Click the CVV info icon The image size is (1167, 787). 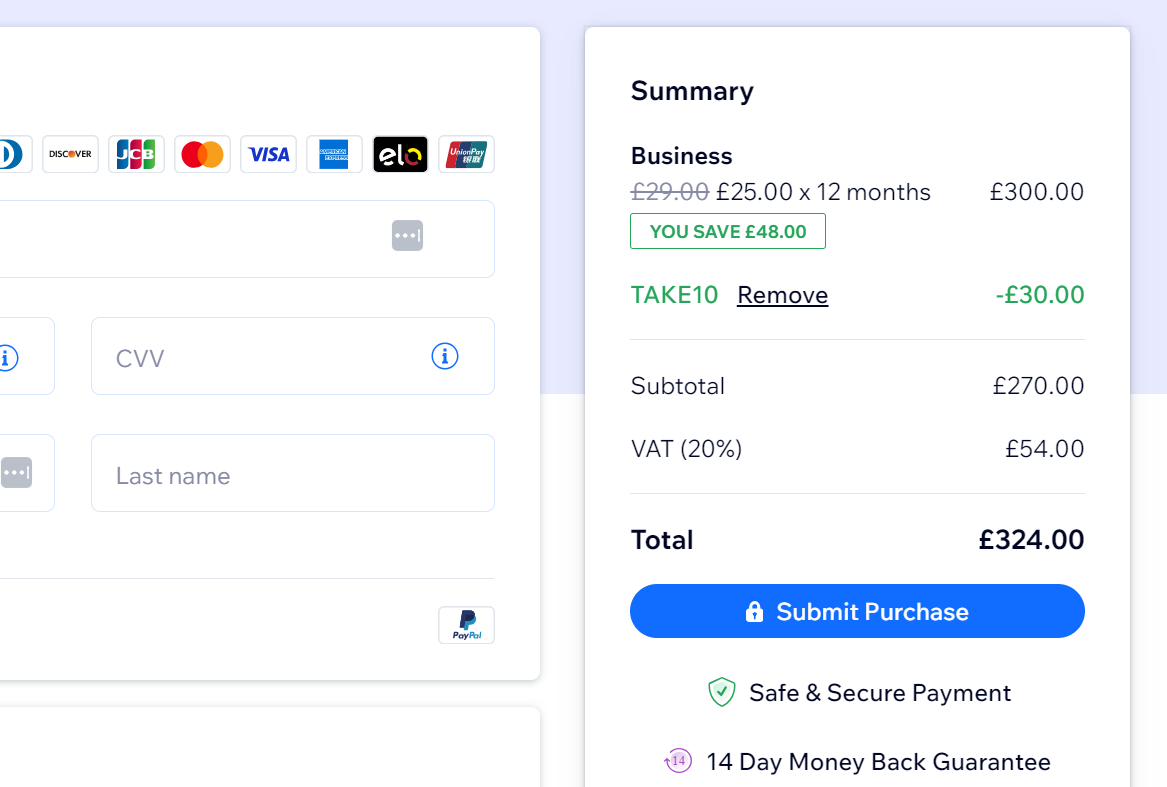[445, 356]
